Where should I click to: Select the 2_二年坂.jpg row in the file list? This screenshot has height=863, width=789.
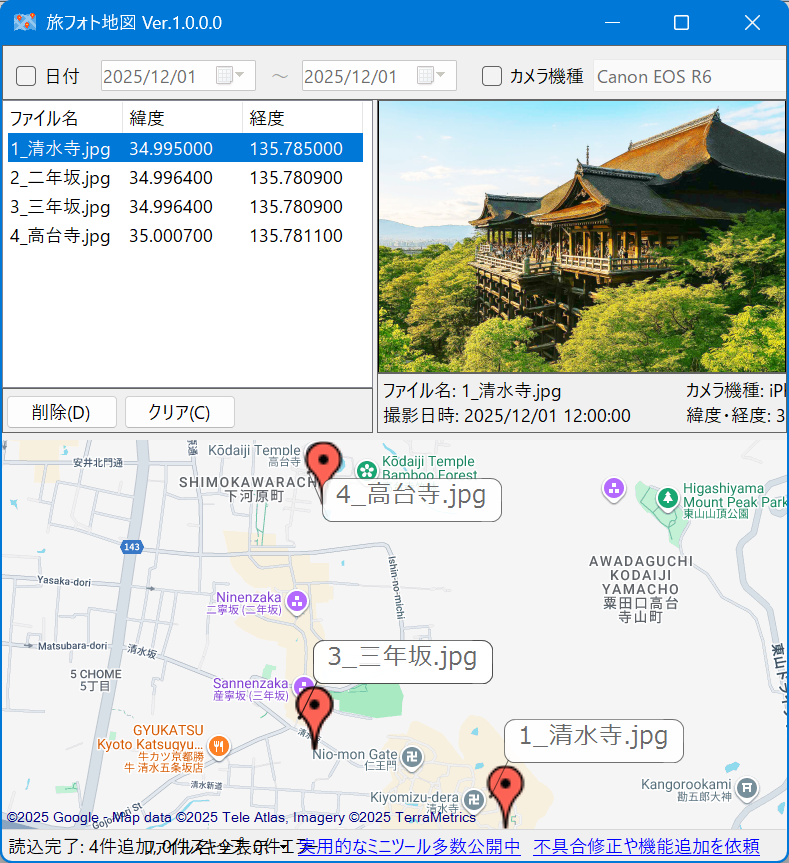click(185, 177)
